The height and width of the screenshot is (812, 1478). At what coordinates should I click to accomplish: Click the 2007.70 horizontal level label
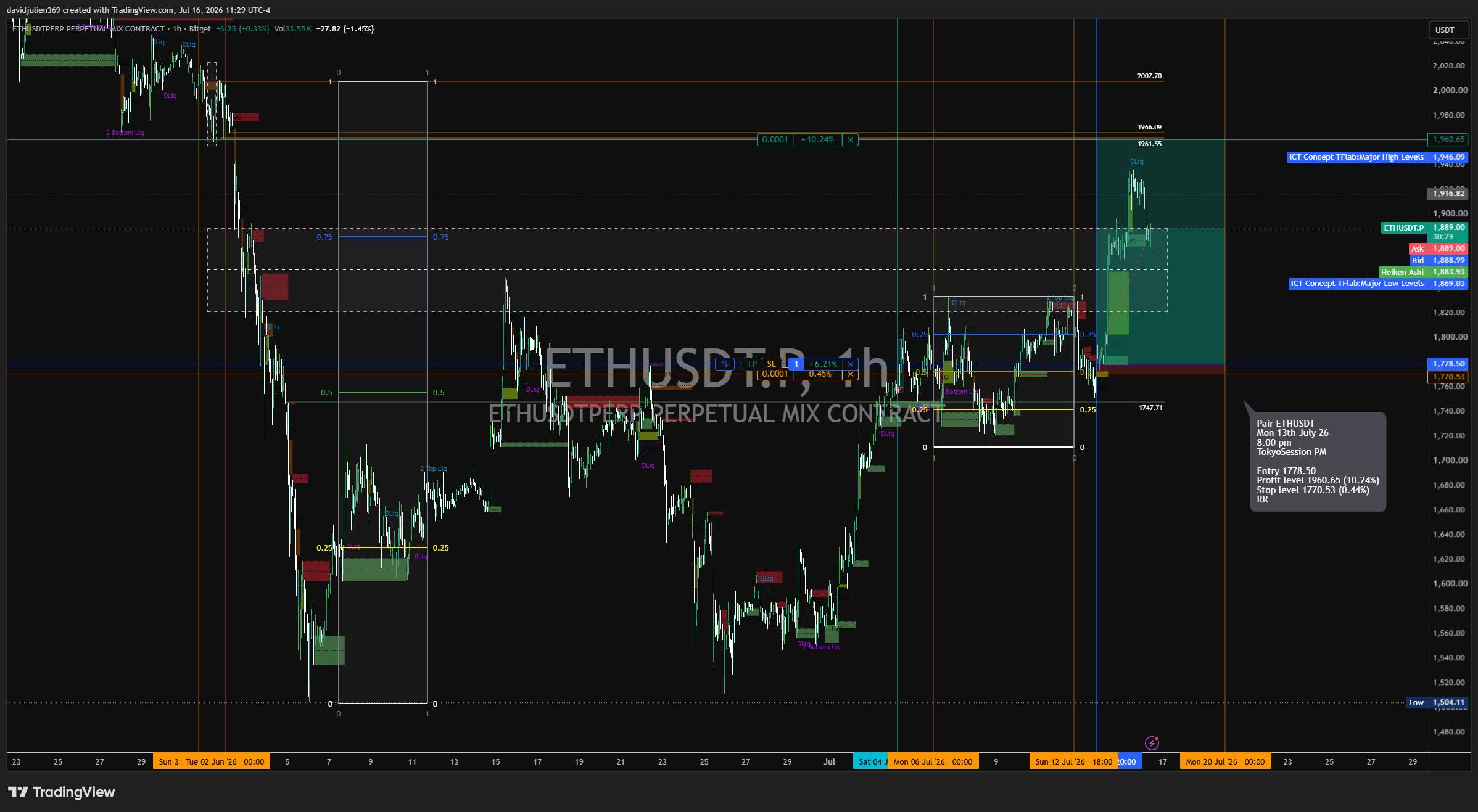(x=1149, y=76)
